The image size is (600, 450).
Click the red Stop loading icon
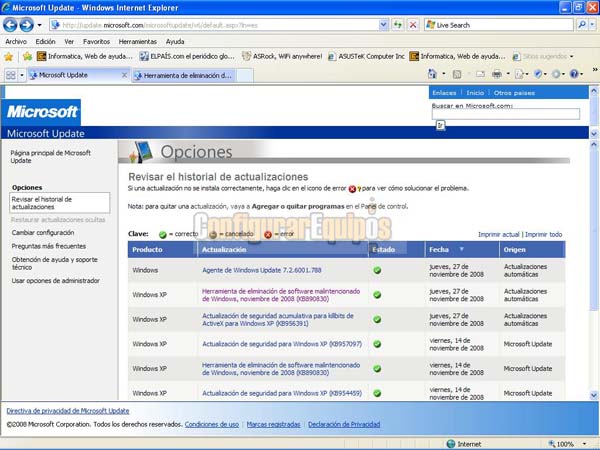pos(413,25)
